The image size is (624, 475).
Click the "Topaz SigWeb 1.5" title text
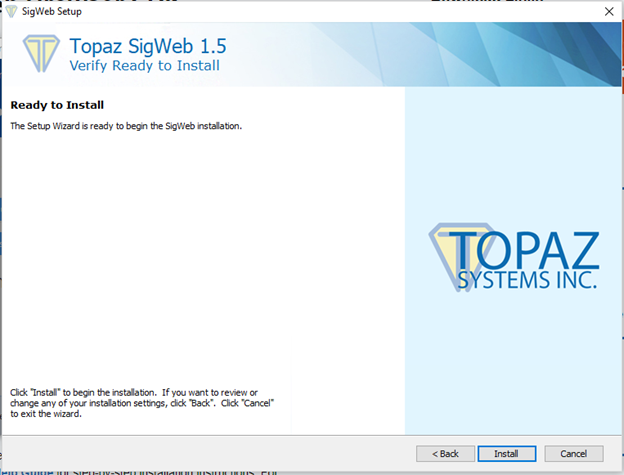coord(148,46)
